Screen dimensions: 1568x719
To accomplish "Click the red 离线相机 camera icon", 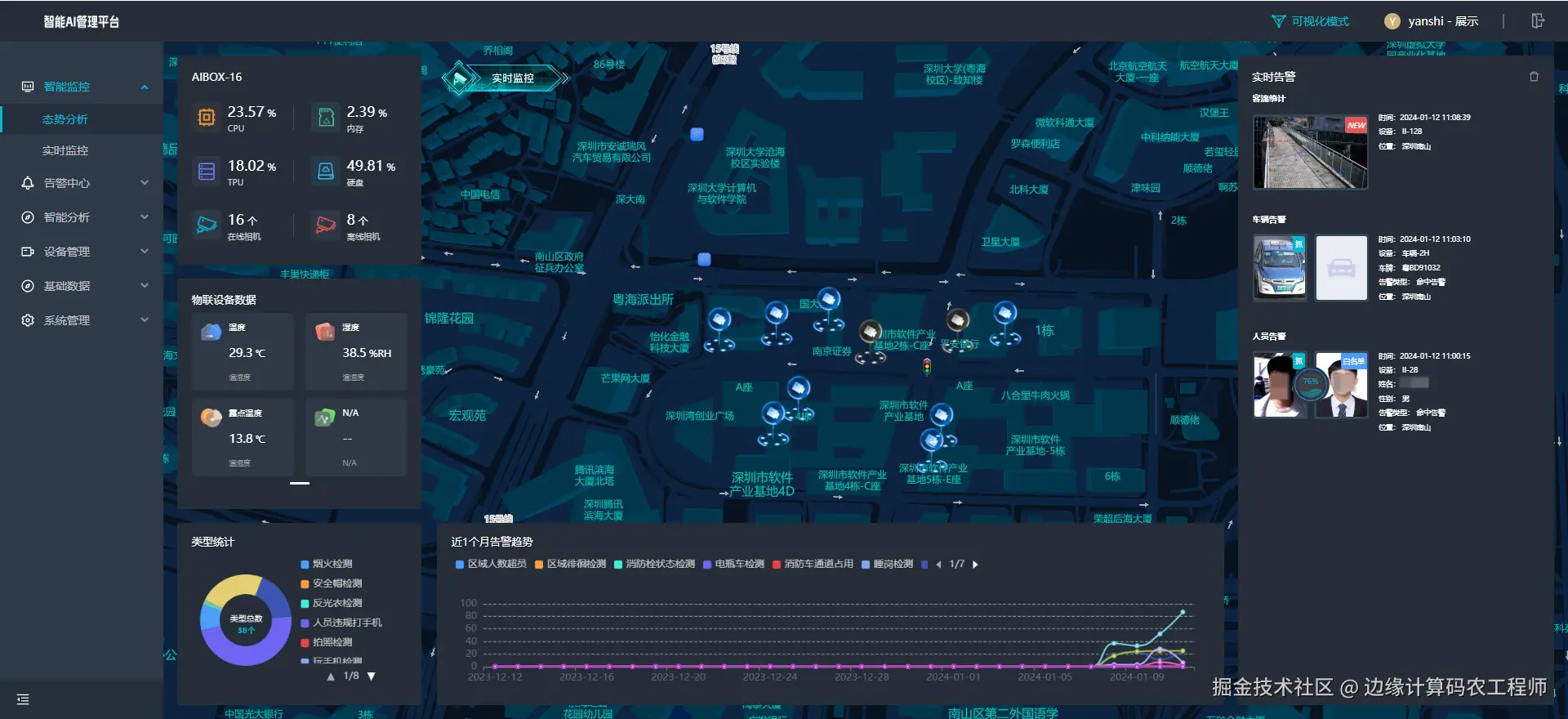I will [x=326, y=224].
